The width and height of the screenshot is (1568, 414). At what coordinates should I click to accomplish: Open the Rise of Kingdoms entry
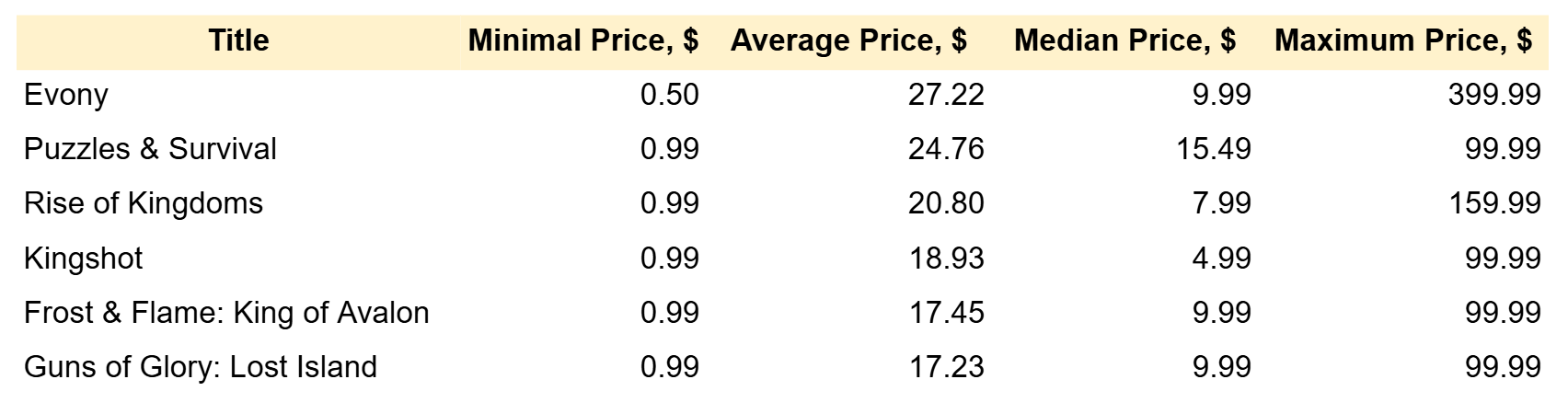click(144, 203)
